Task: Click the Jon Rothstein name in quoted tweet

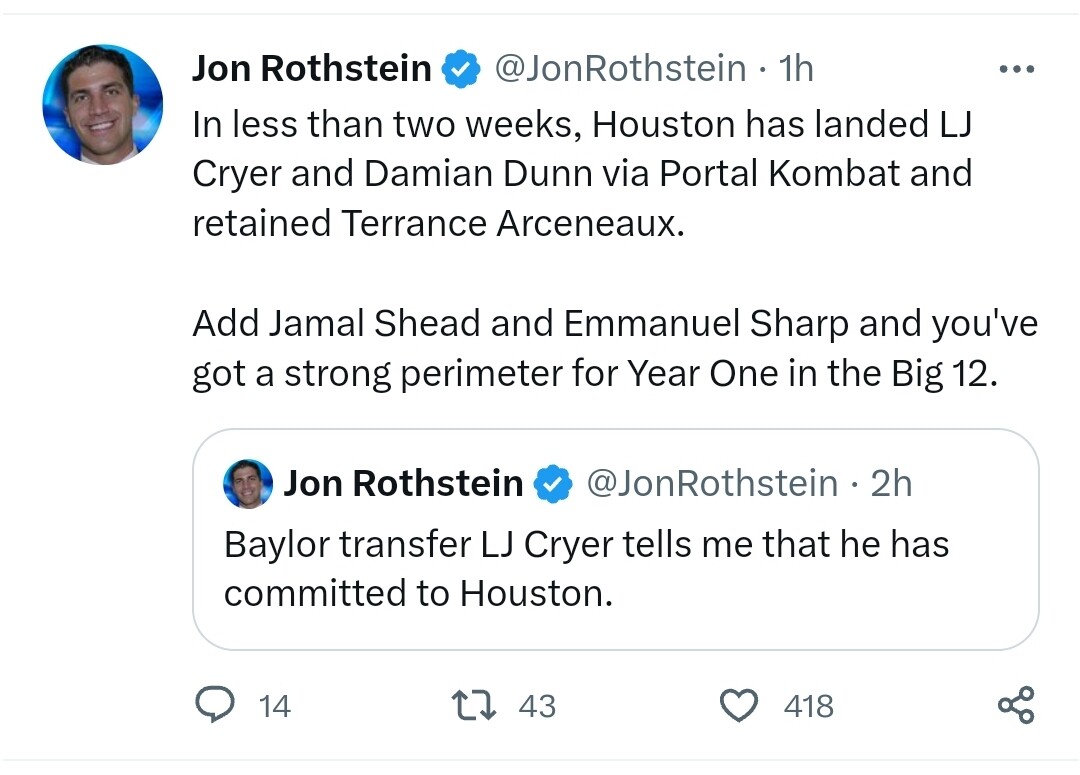Action: click(404, 484)
